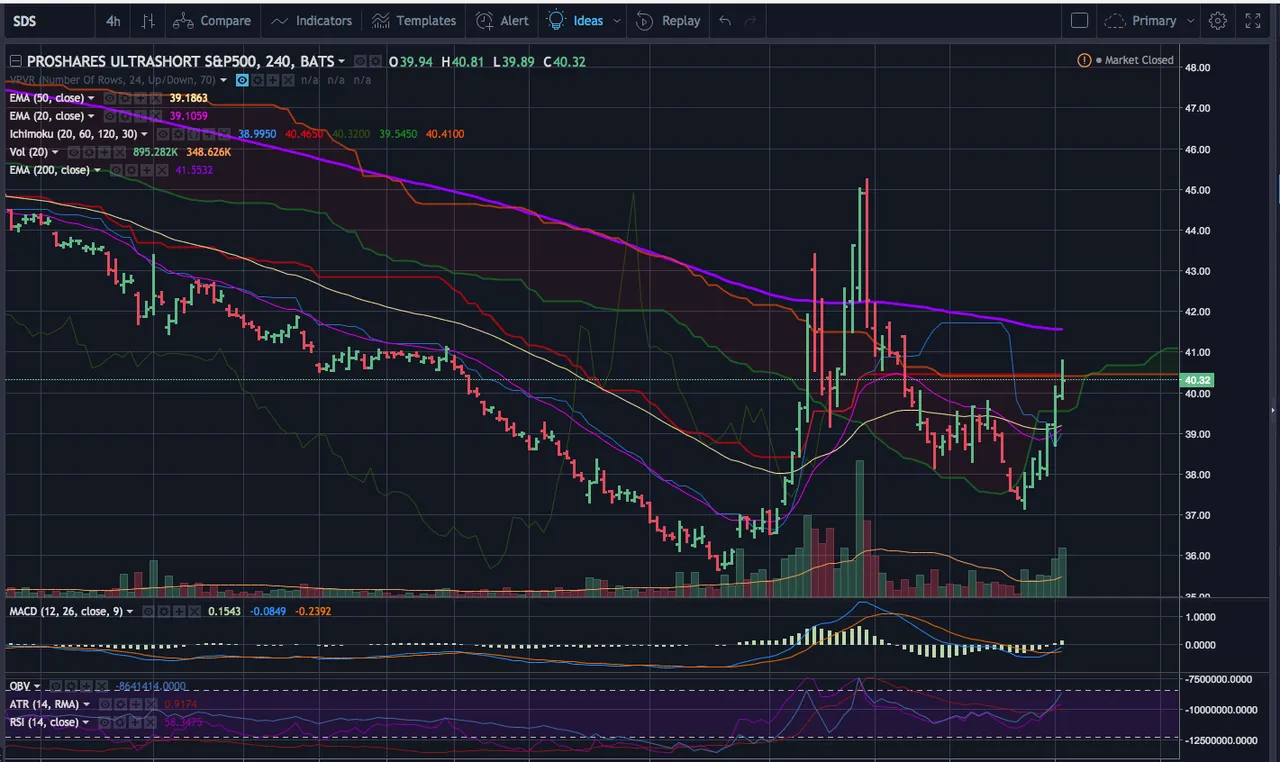Open the Compare symbols tool

pos(211,21)
